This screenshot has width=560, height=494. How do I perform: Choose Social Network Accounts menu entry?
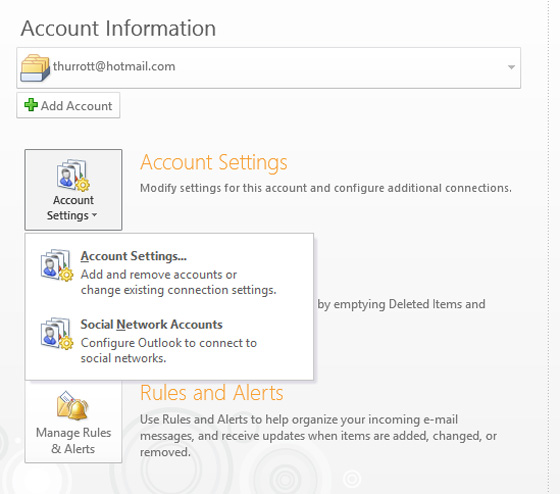point(169,341)
